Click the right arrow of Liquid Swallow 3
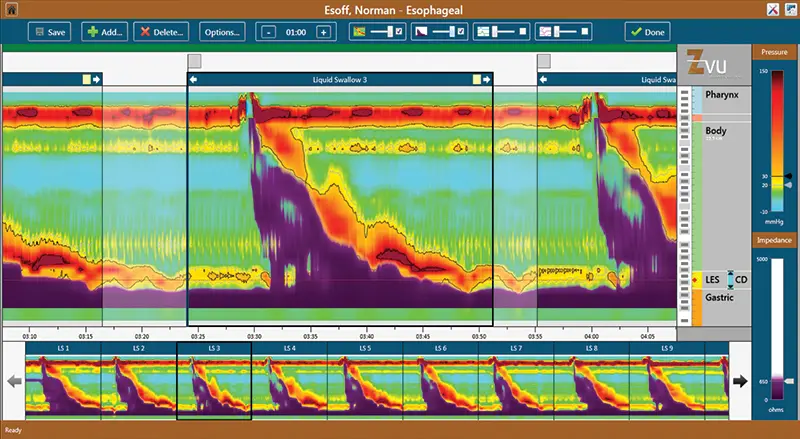The width and height of the screenshot is (800, 439). click(486, 79)
